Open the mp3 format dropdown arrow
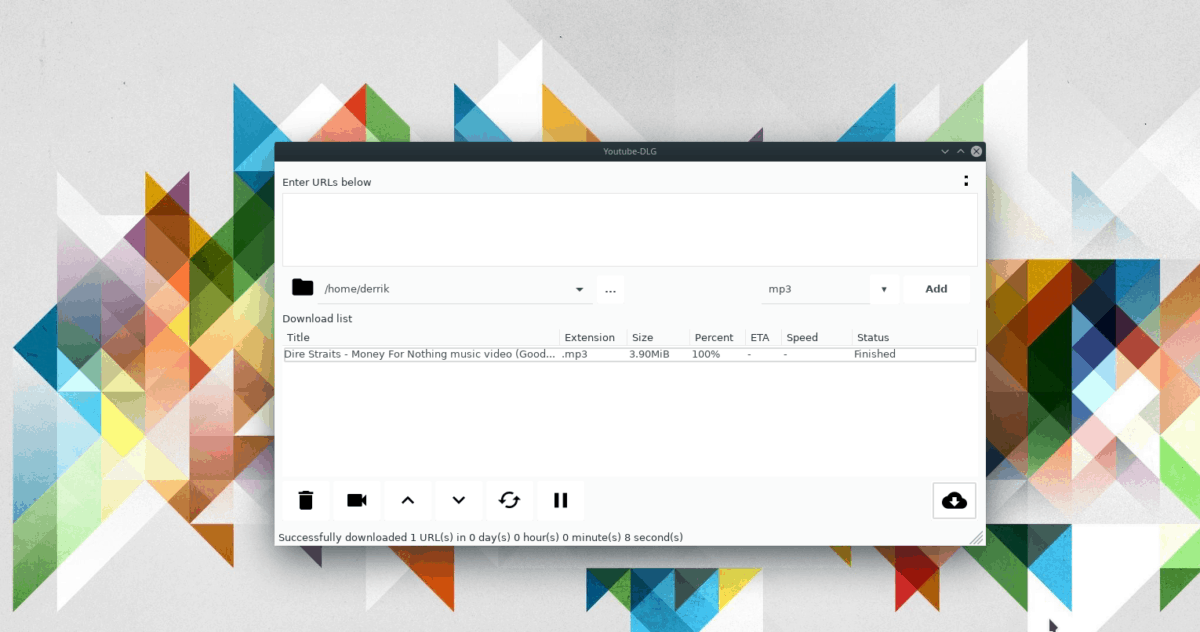This screenshot has width=1200, height=632. click(x=884, y=290)
